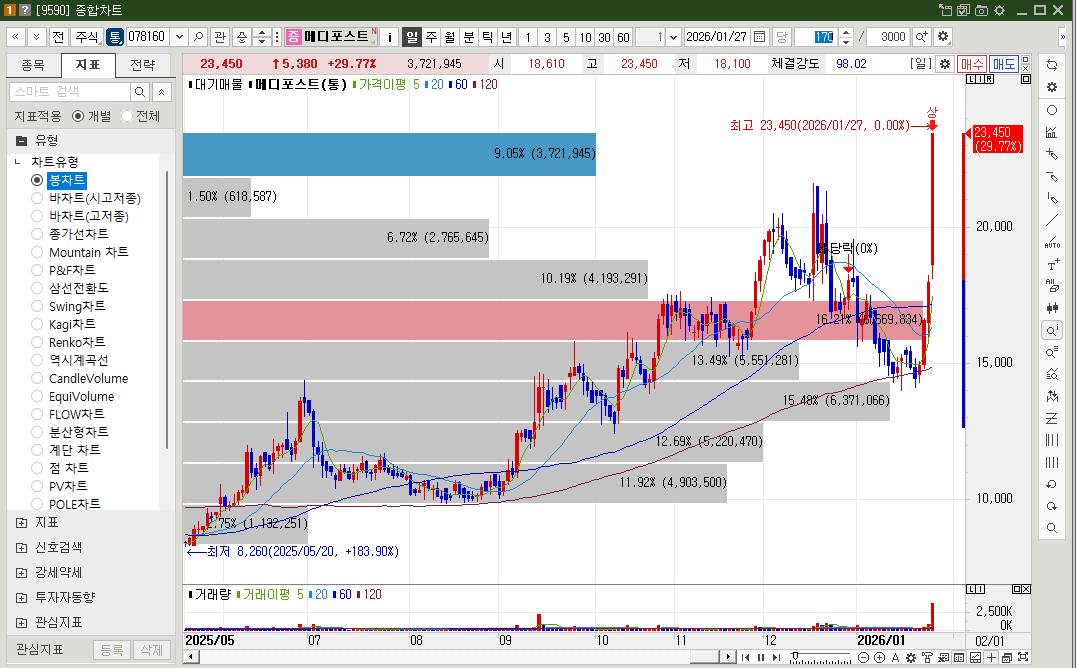Click the 등록 button
The height and width of the screenshot is (668, 1077).
112,649
